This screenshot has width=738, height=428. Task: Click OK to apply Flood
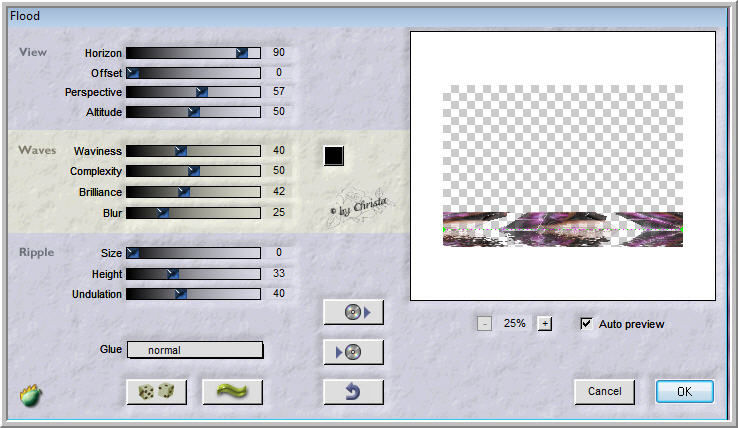[x=685, y=392]
